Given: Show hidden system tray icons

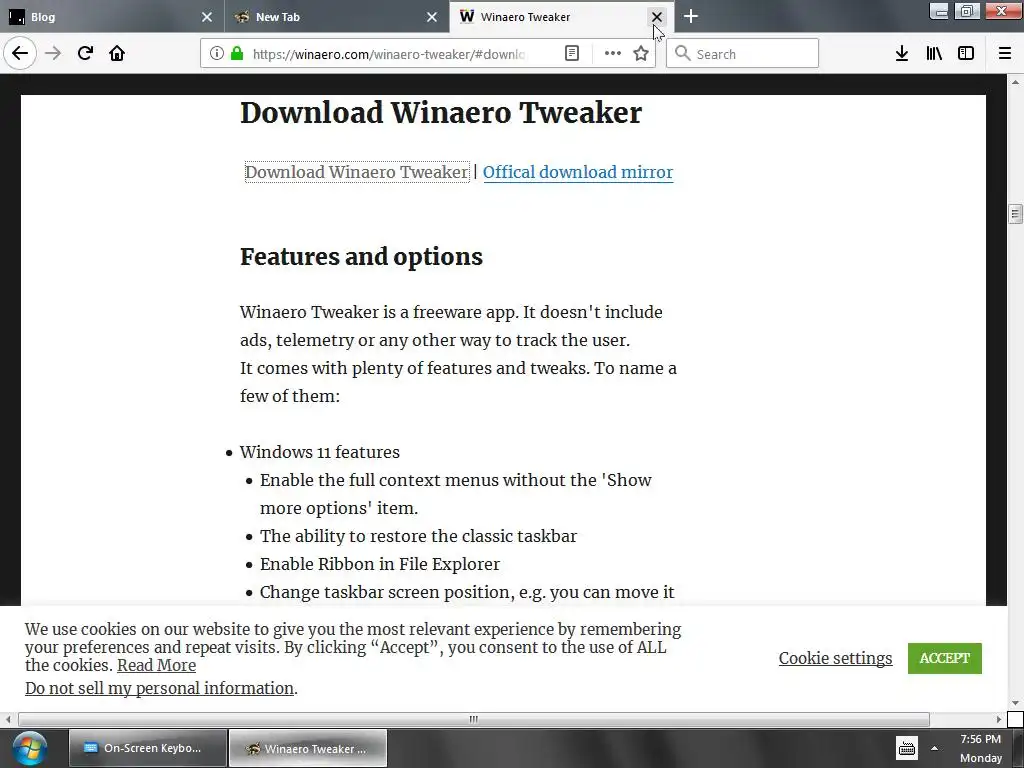Looking at the screenshot, I should pos(935,748).
